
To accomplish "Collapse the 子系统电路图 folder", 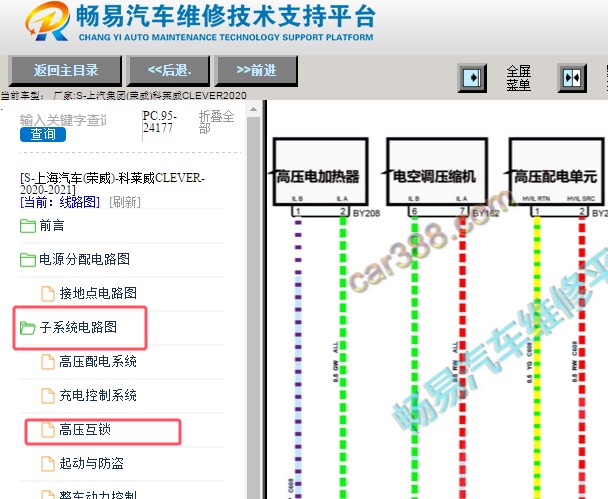I will point(78,327).
